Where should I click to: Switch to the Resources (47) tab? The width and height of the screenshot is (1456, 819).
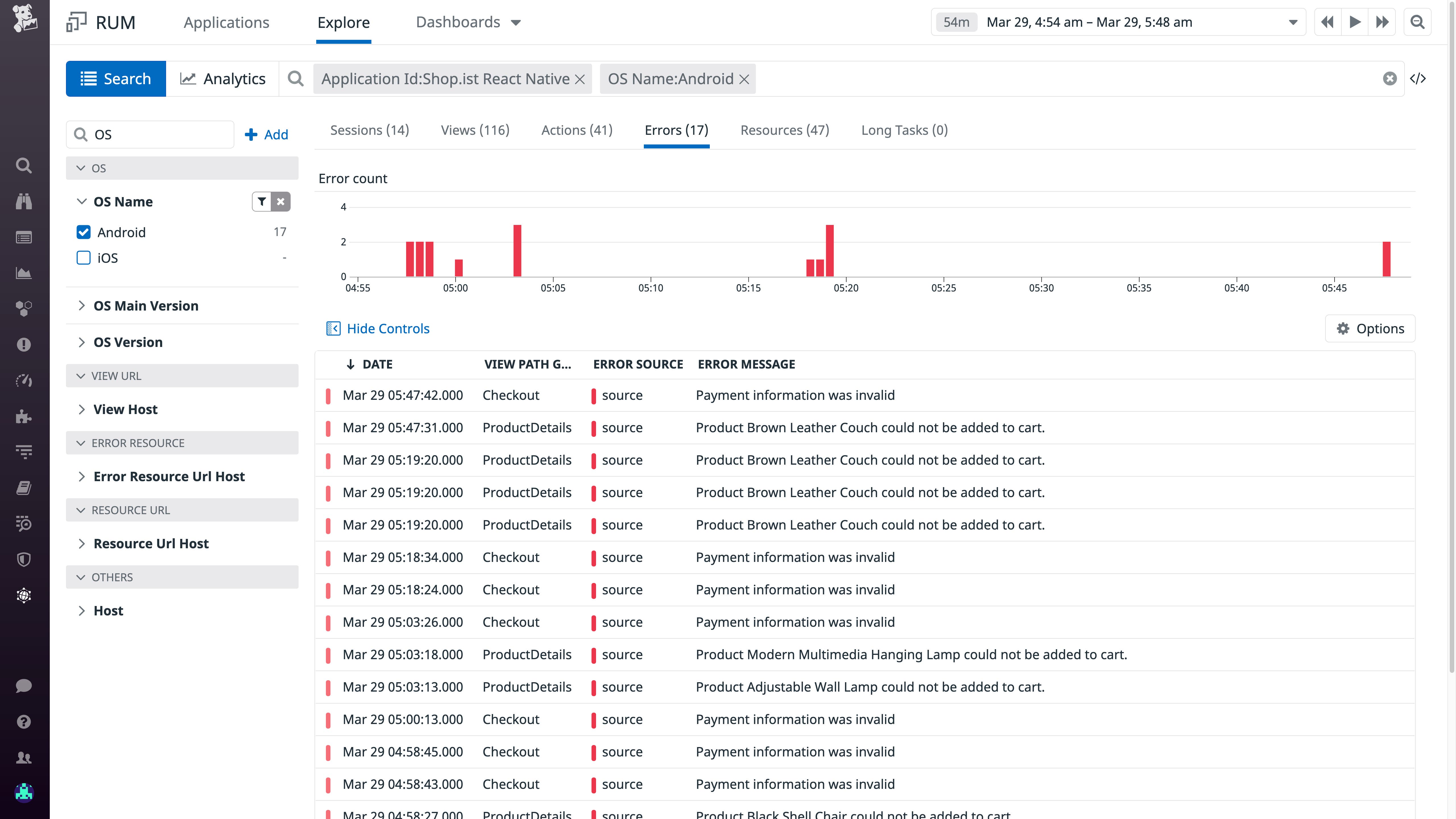pos(785,129)
